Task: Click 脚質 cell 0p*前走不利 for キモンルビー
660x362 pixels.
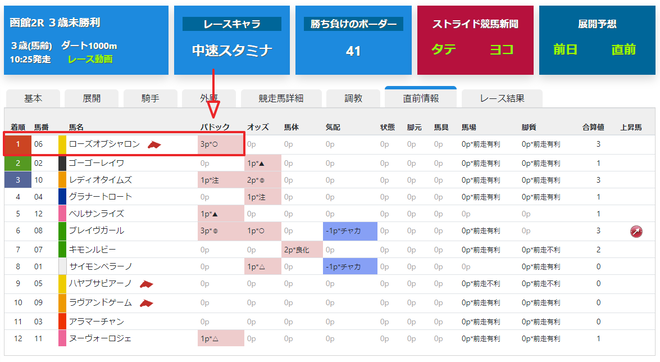Action: (x=541, y=250)
